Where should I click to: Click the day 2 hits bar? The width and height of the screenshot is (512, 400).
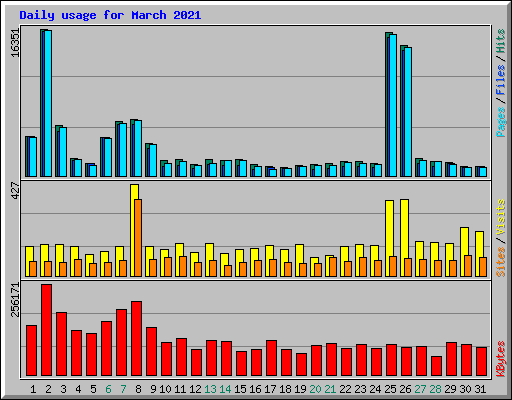(46, 103)
